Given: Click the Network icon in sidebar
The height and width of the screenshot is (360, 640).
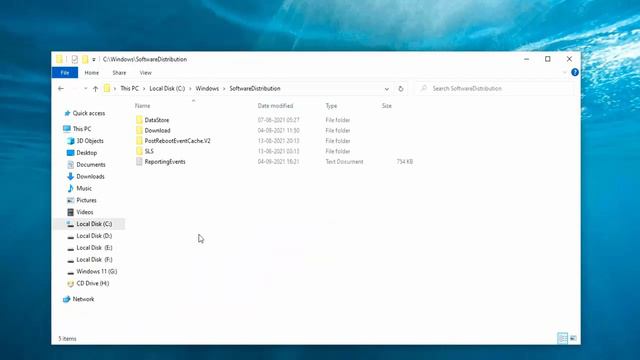Looking at the screenshot, I should pos(67,299).
